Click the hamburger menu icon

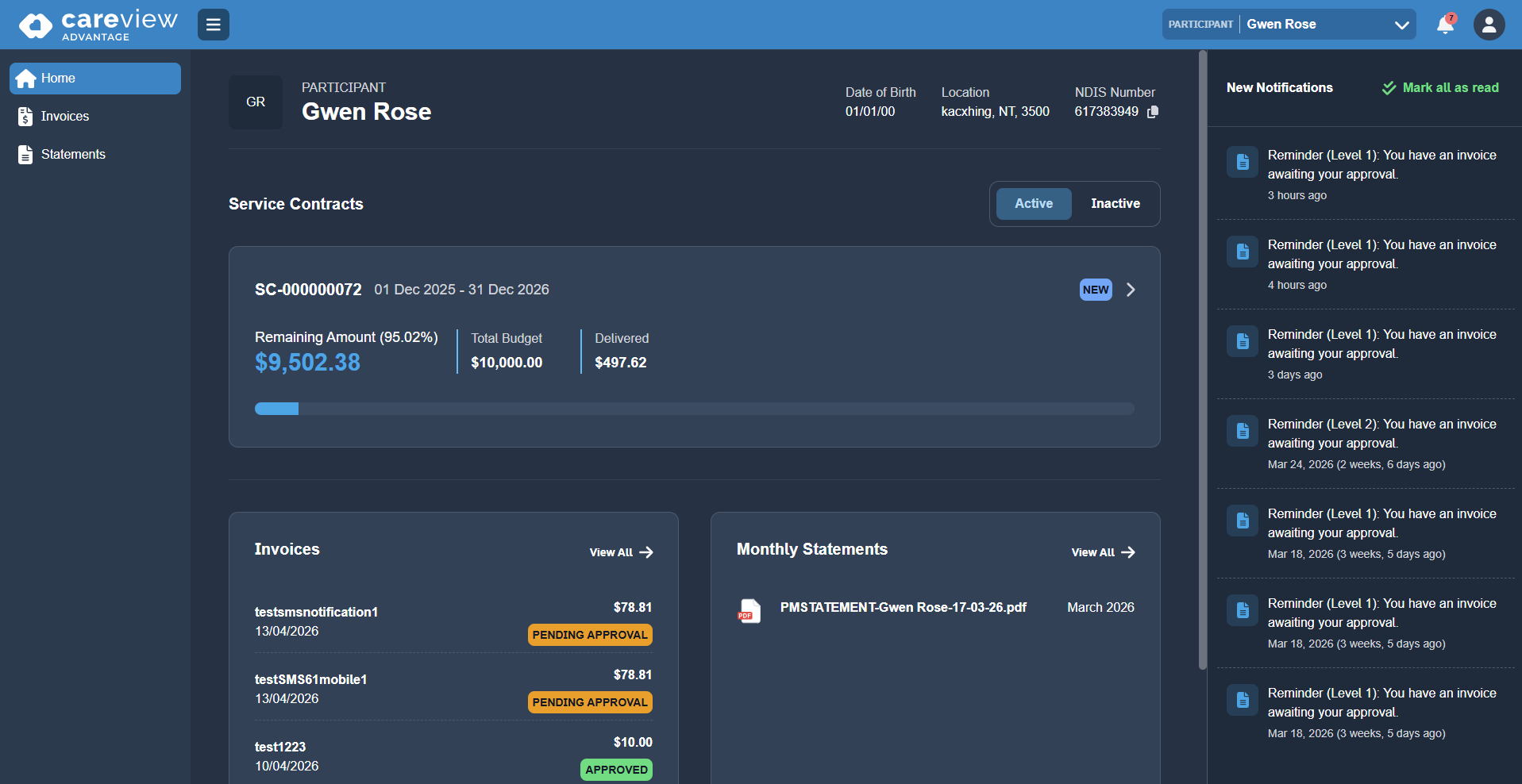pos(213,25)
